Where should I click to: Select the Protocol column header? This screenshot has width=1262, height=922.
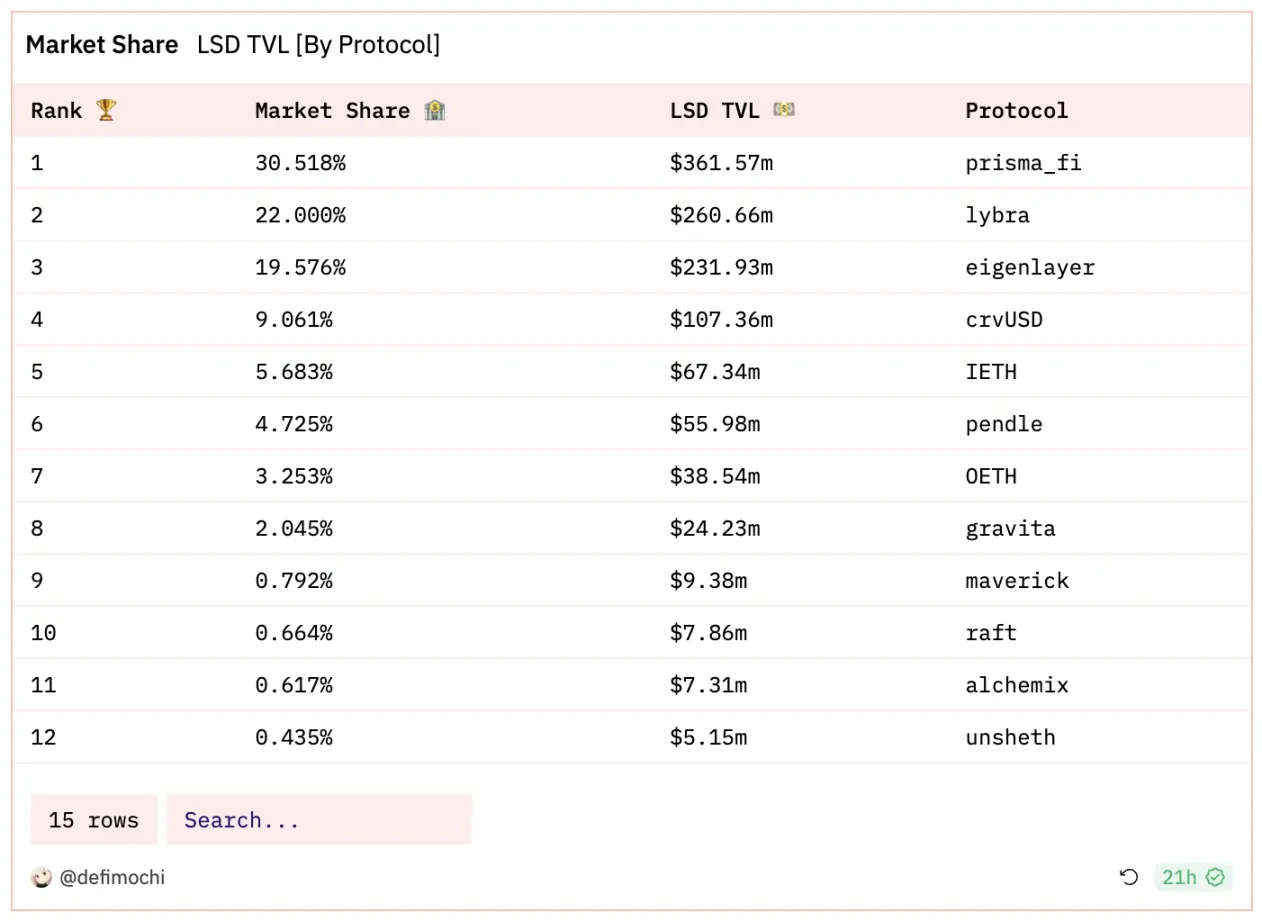tap(1017, 110)
